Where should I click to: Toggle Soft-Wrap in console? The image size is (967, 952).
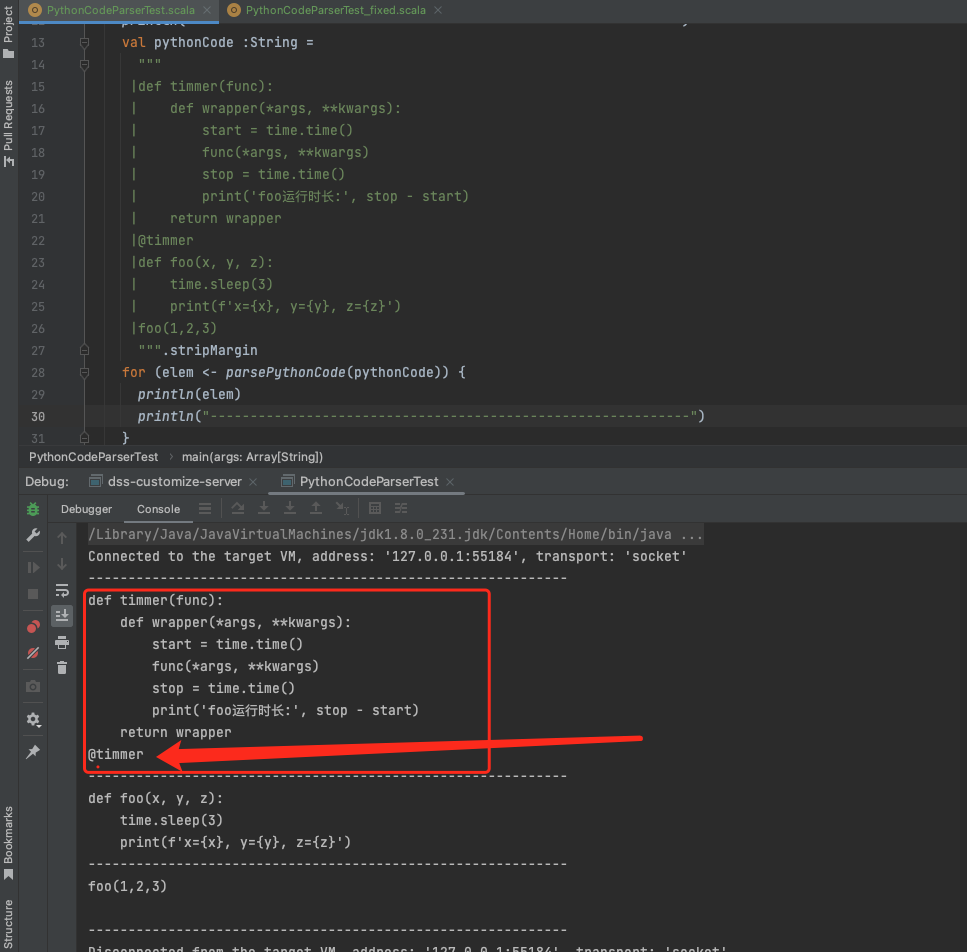(x=62, y=591)
